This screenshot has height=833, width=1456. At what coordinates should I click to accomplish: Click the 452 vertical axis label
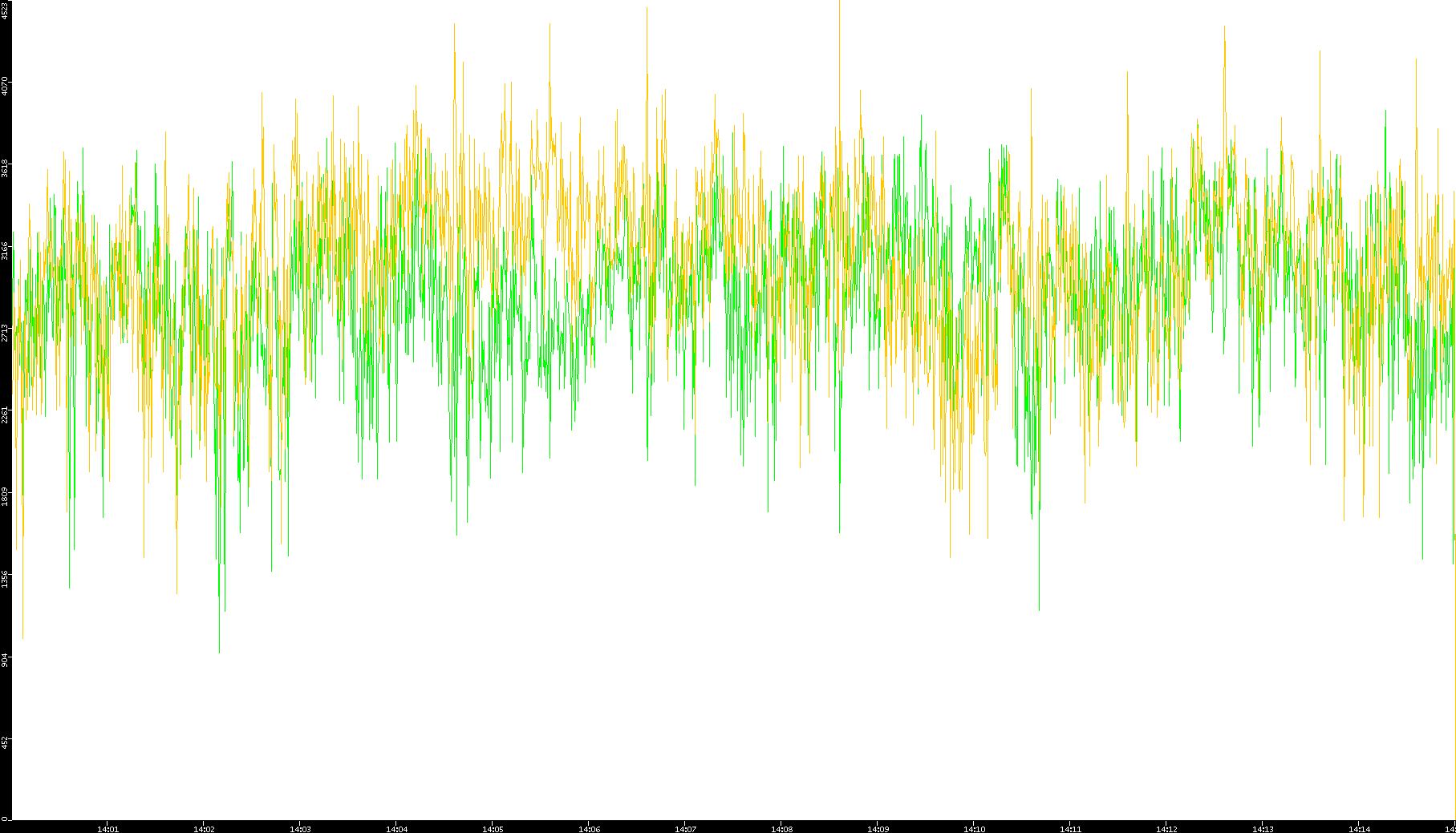pyautogui.click(x=5, y=742)
